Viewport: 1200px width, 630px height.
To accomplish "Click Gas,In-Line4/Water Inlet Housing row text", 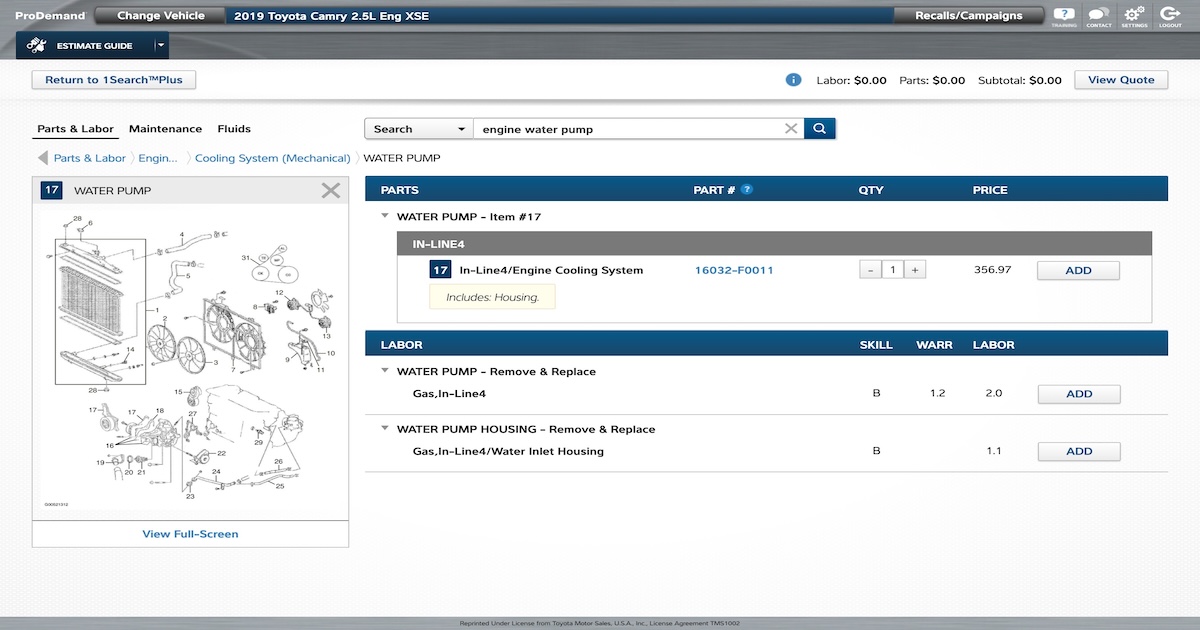I will [508, 452].
